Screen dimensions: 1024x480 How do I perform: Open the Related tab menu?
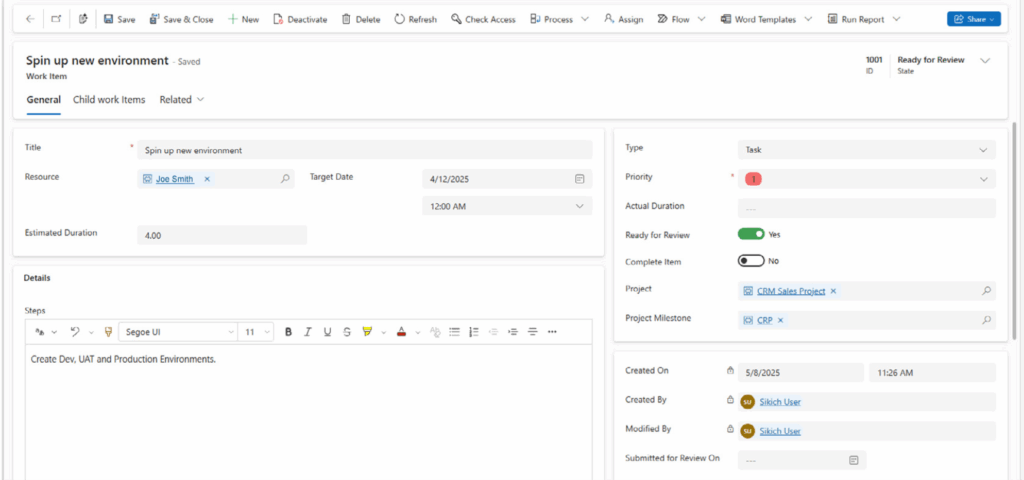(x=181, y=100)
